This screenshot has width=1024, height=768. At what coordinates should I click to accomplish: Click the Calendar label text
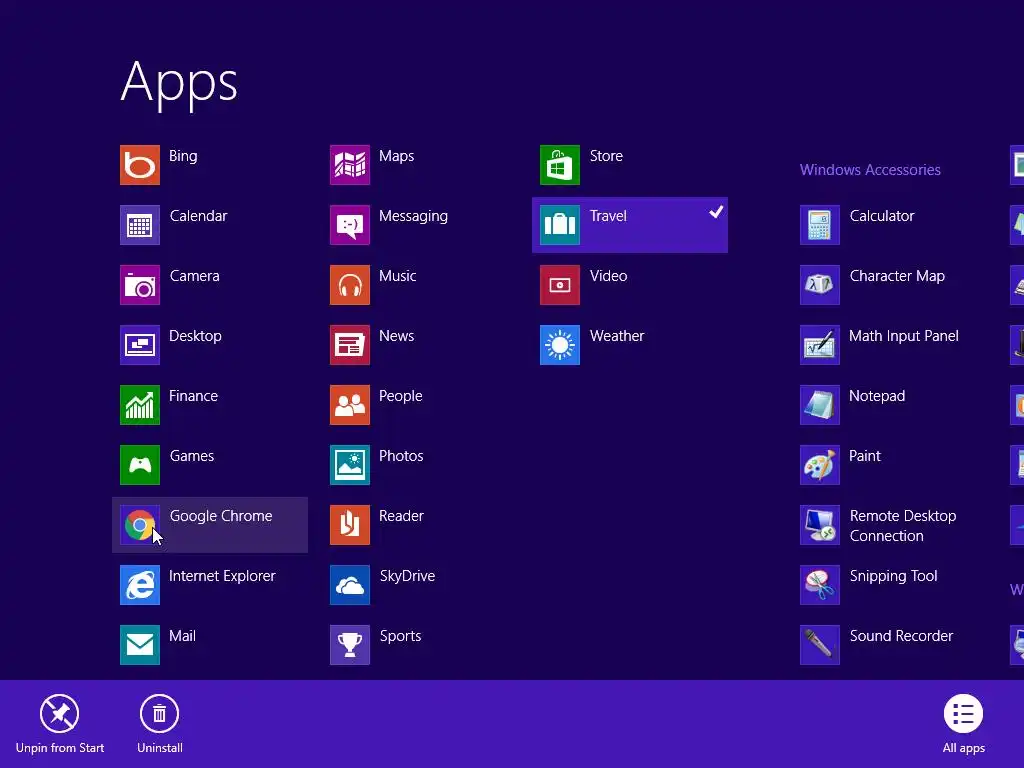pyautogui.click(x=199, y=216)
